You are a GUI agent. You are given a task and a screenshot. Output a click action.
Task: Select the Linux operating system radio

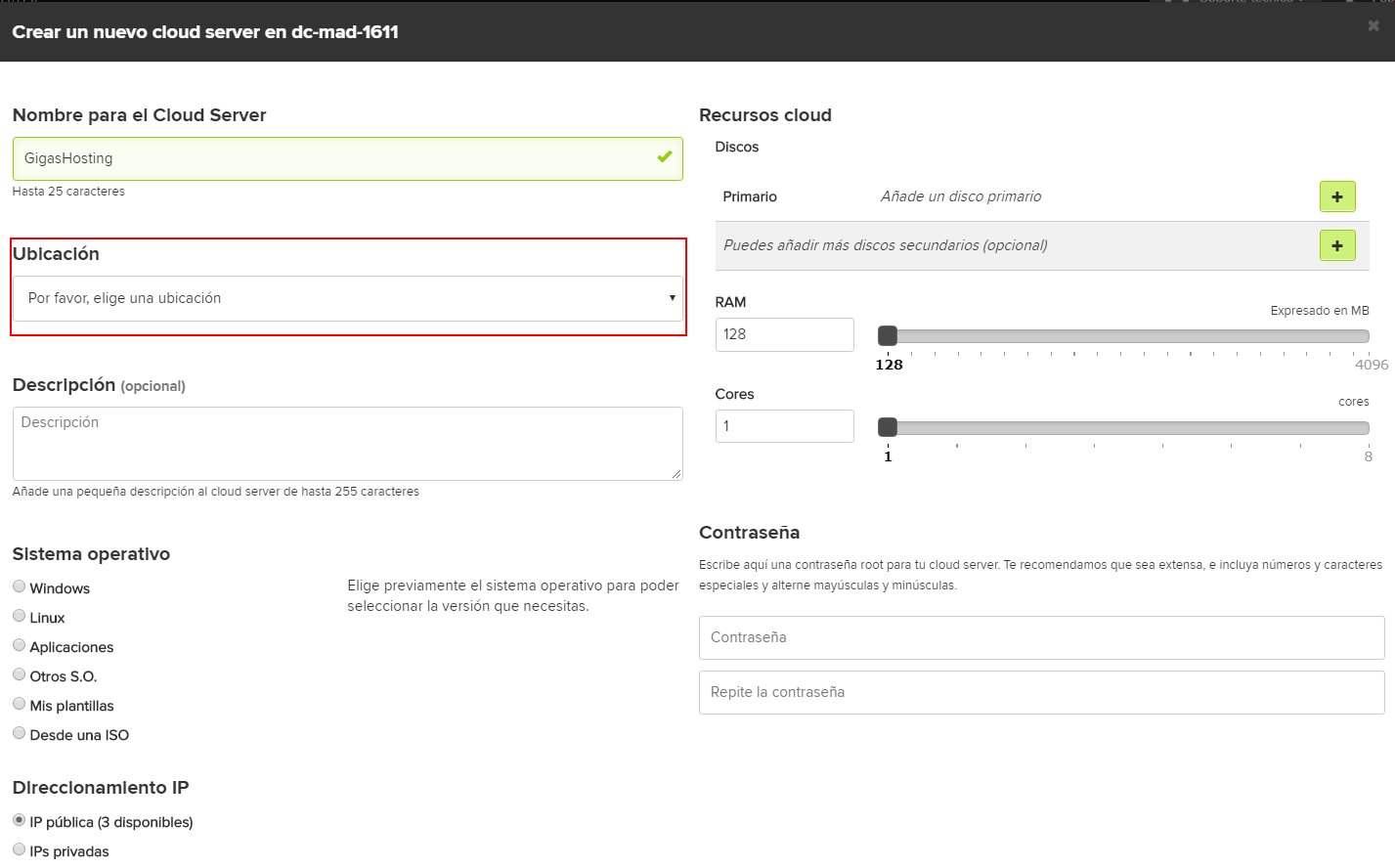point(19,616)
